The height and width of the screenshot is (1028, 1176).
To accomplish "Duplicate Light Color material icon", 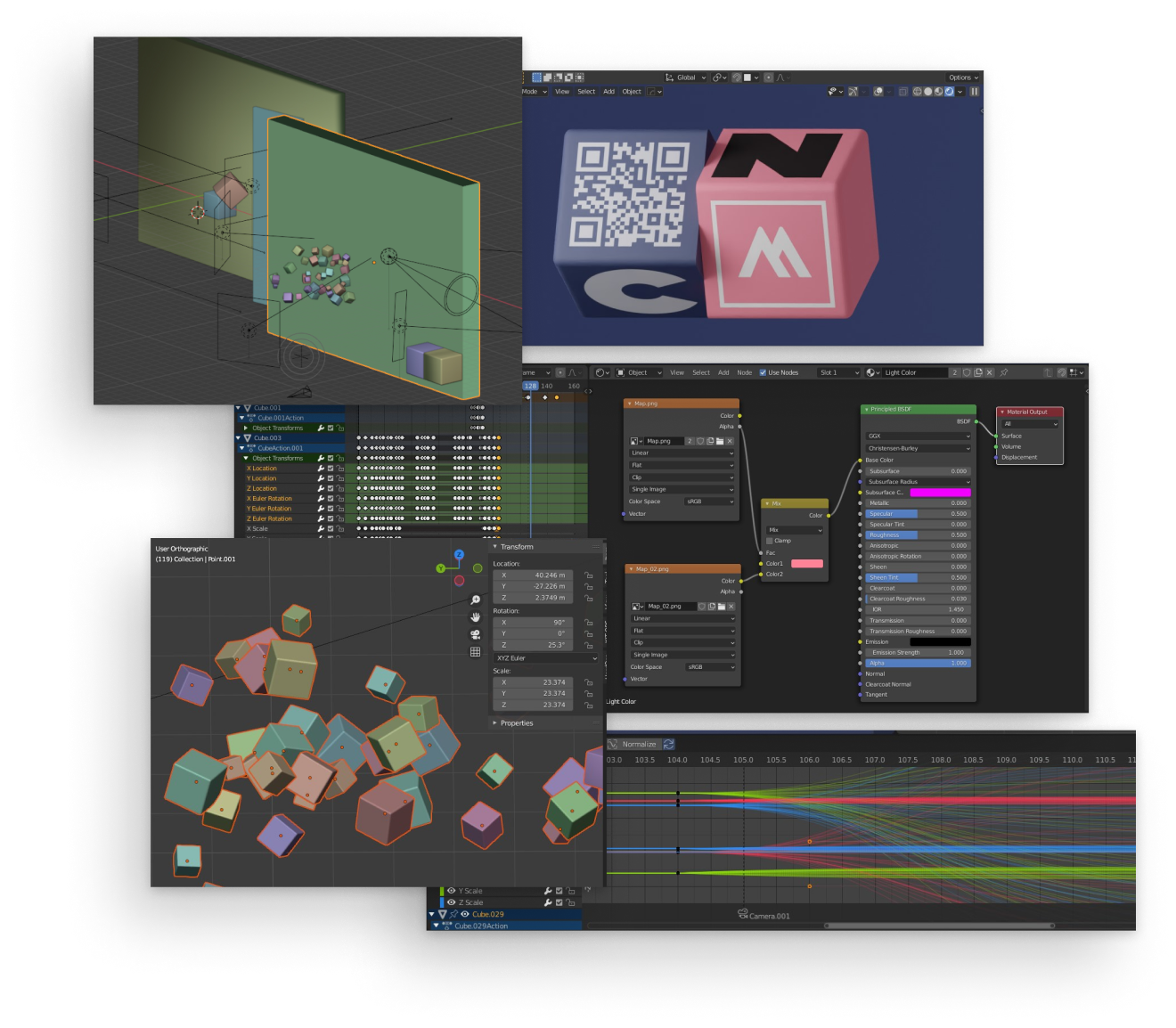I will (x=978, y=372).
